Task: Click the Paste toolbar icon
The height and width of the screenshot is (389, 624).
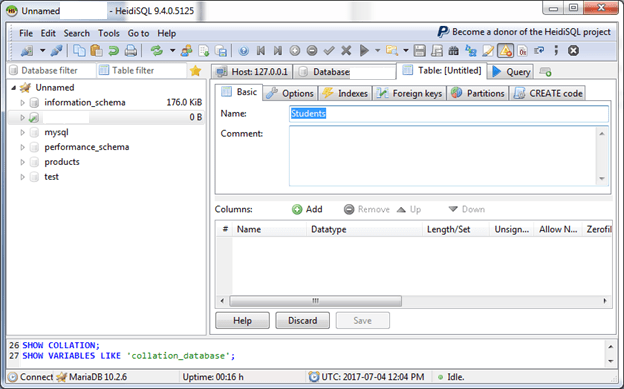Action: tap(96, 51)
